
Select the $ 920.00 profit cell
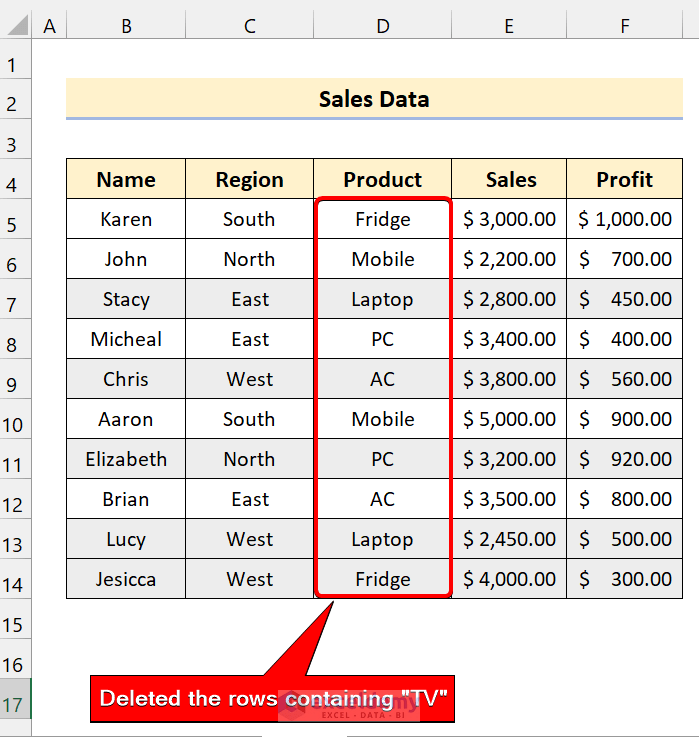click(625, 458)
